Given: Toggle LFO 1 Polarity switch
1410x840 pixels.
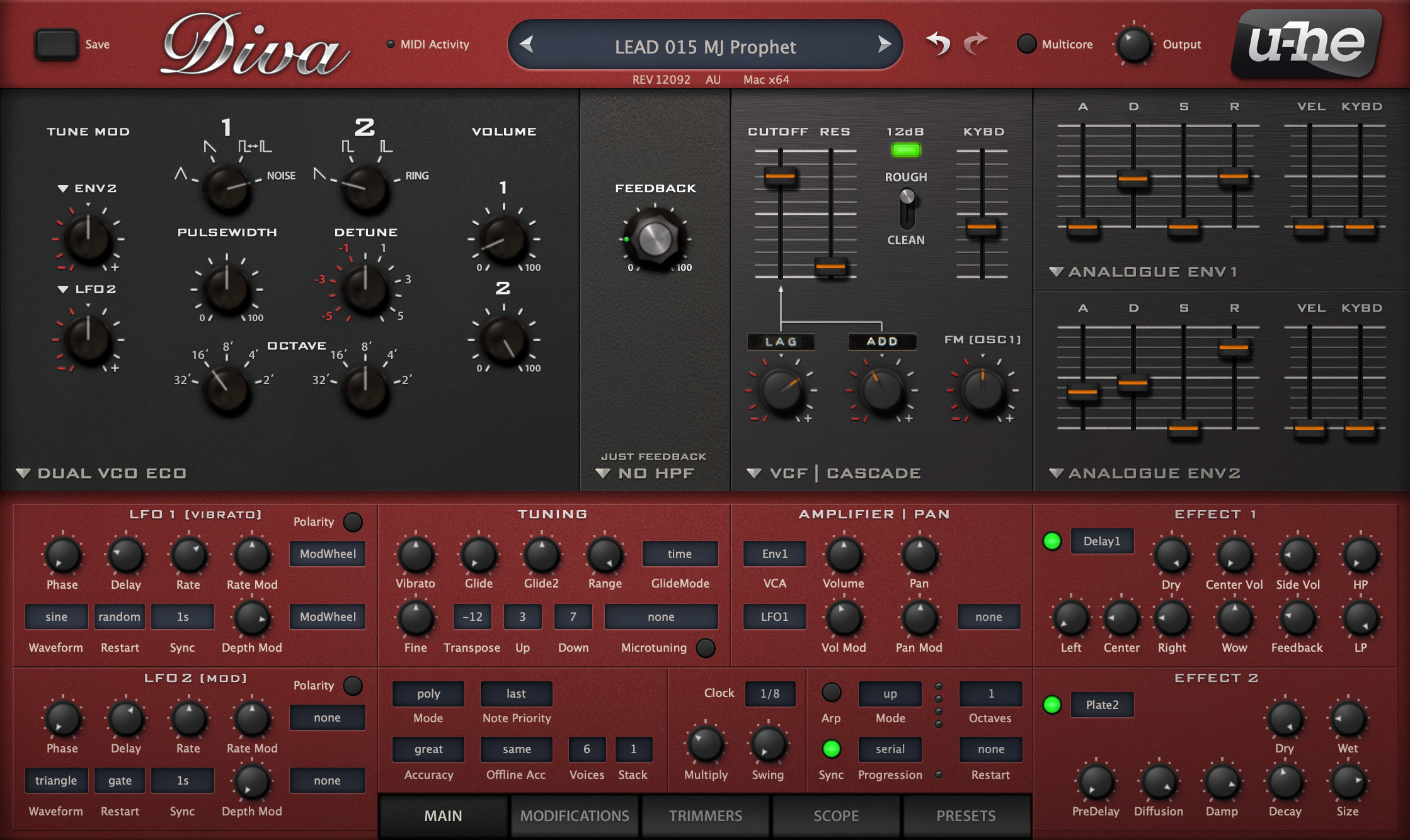Looking at the screenshot, I should point(353,522).
